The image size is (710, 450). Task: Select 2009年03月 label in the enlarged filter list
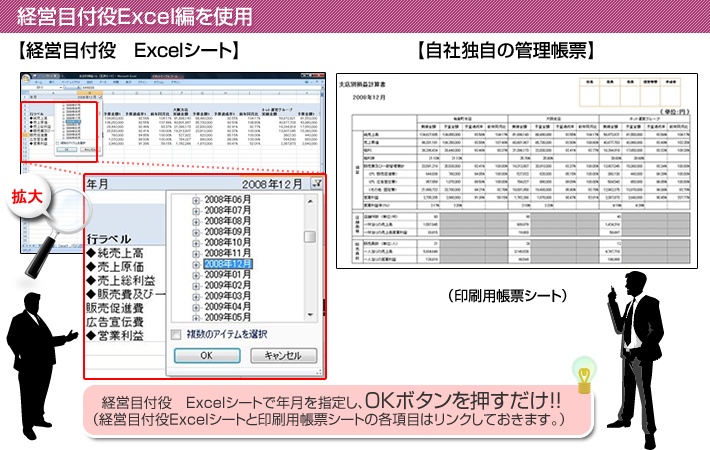click(x=227, y=296)
